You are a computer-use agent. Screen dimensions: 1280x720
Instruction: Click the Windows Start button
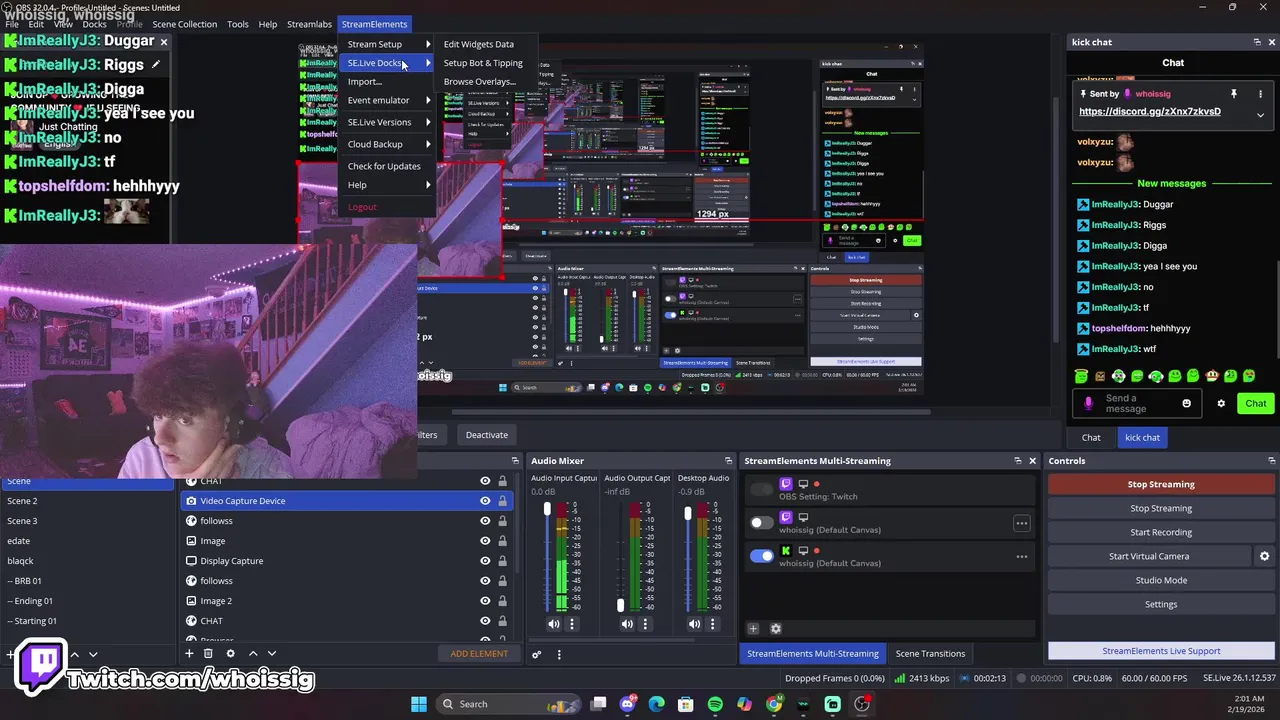click(x=419, y=704)
